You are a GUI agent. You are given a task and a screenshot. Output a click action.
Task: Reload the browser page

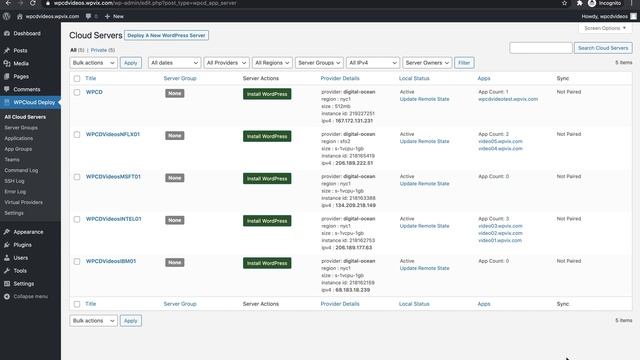[33, 3]
